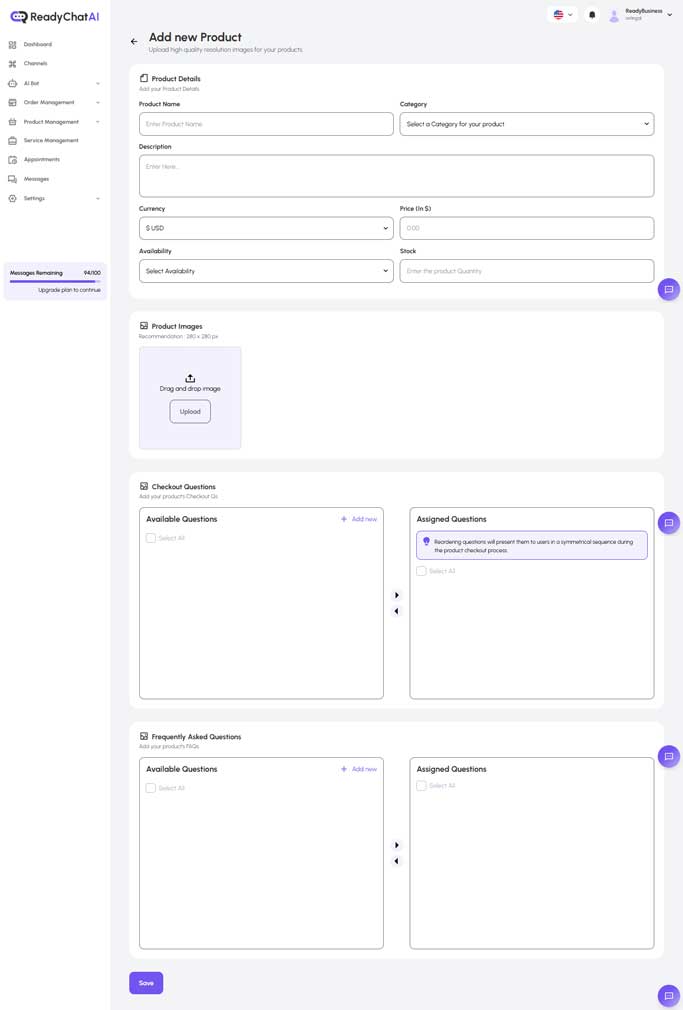
Task: Click the Messages Remaining progress bar
Action: pyautogui.click(x=55, y=282)
